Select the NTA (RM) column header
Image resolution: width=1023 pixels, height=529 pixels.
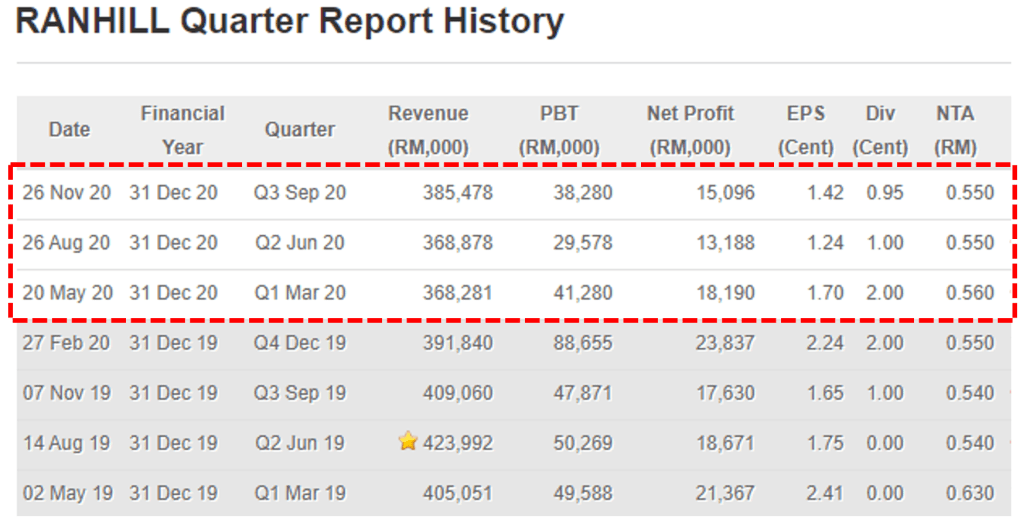955,130
